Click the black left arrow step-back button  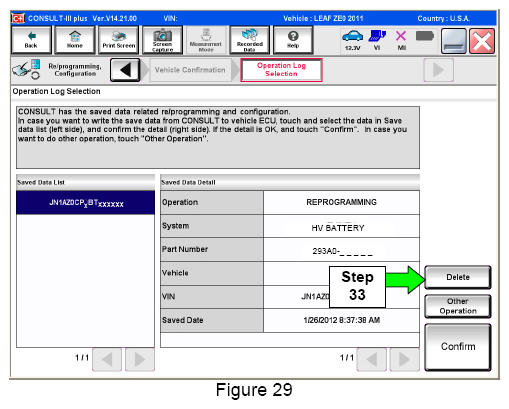pos(125,70)
